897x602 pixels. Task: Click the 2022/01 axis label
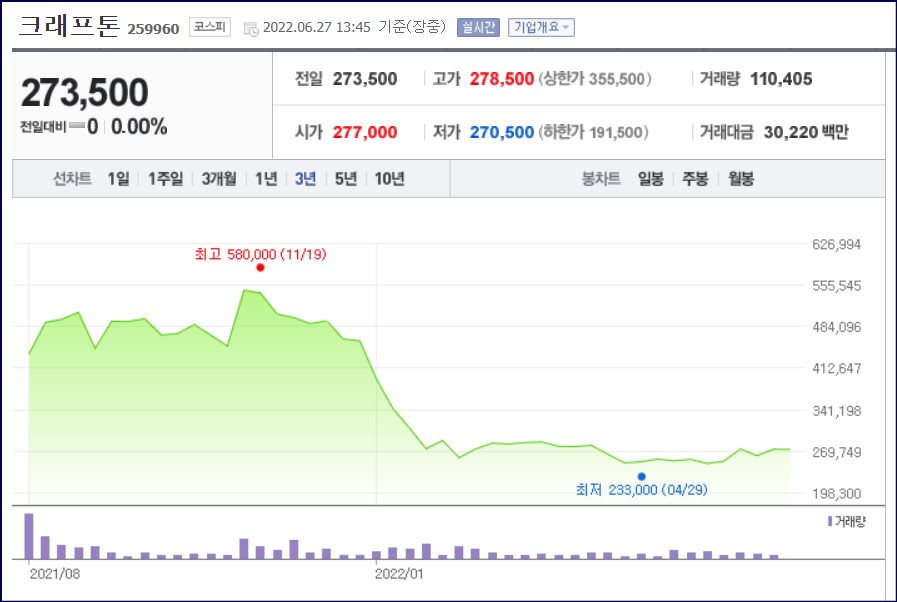click(399, 574)
